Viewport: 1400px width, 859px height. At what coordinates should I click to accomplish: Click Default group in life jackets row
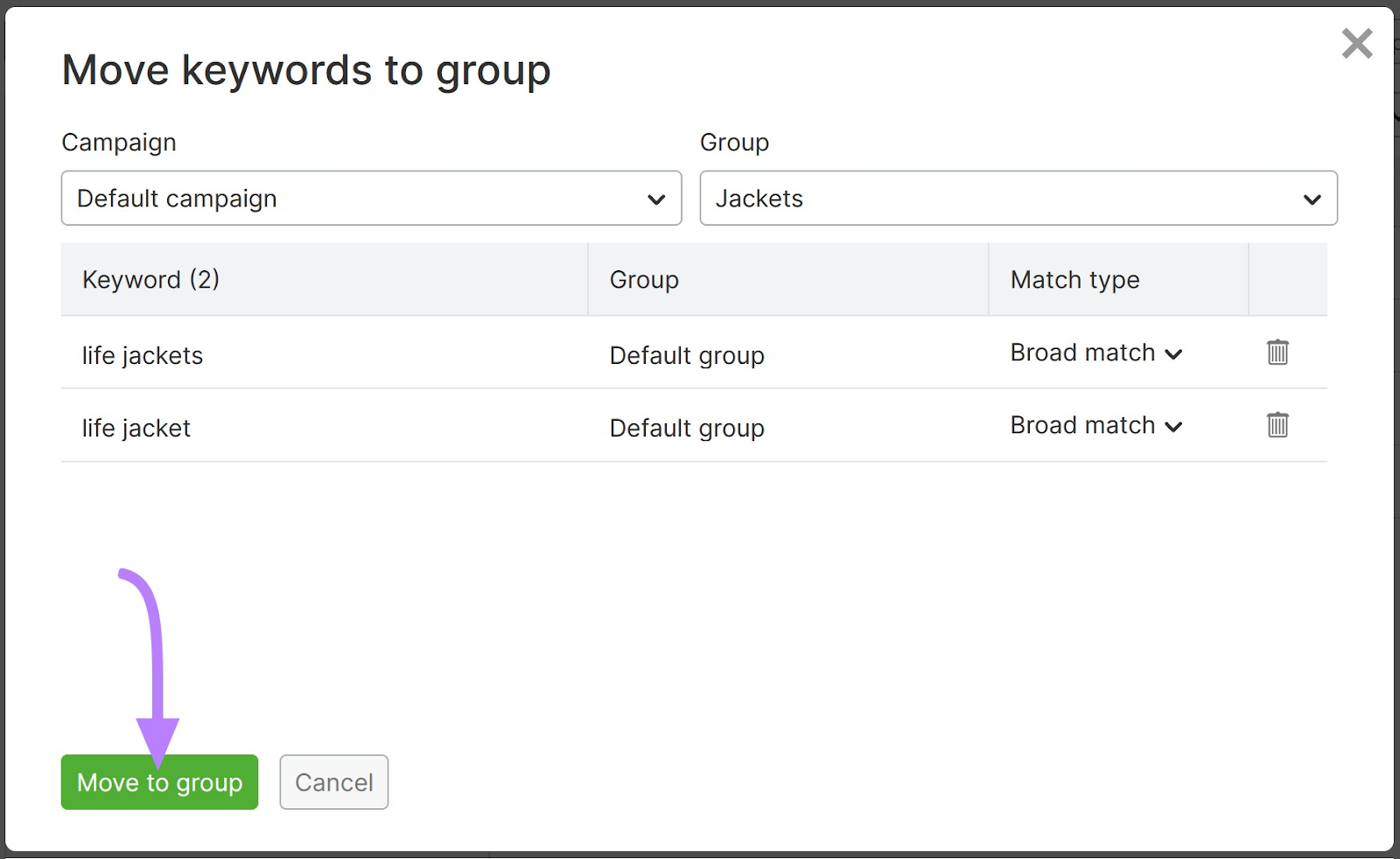687,355
